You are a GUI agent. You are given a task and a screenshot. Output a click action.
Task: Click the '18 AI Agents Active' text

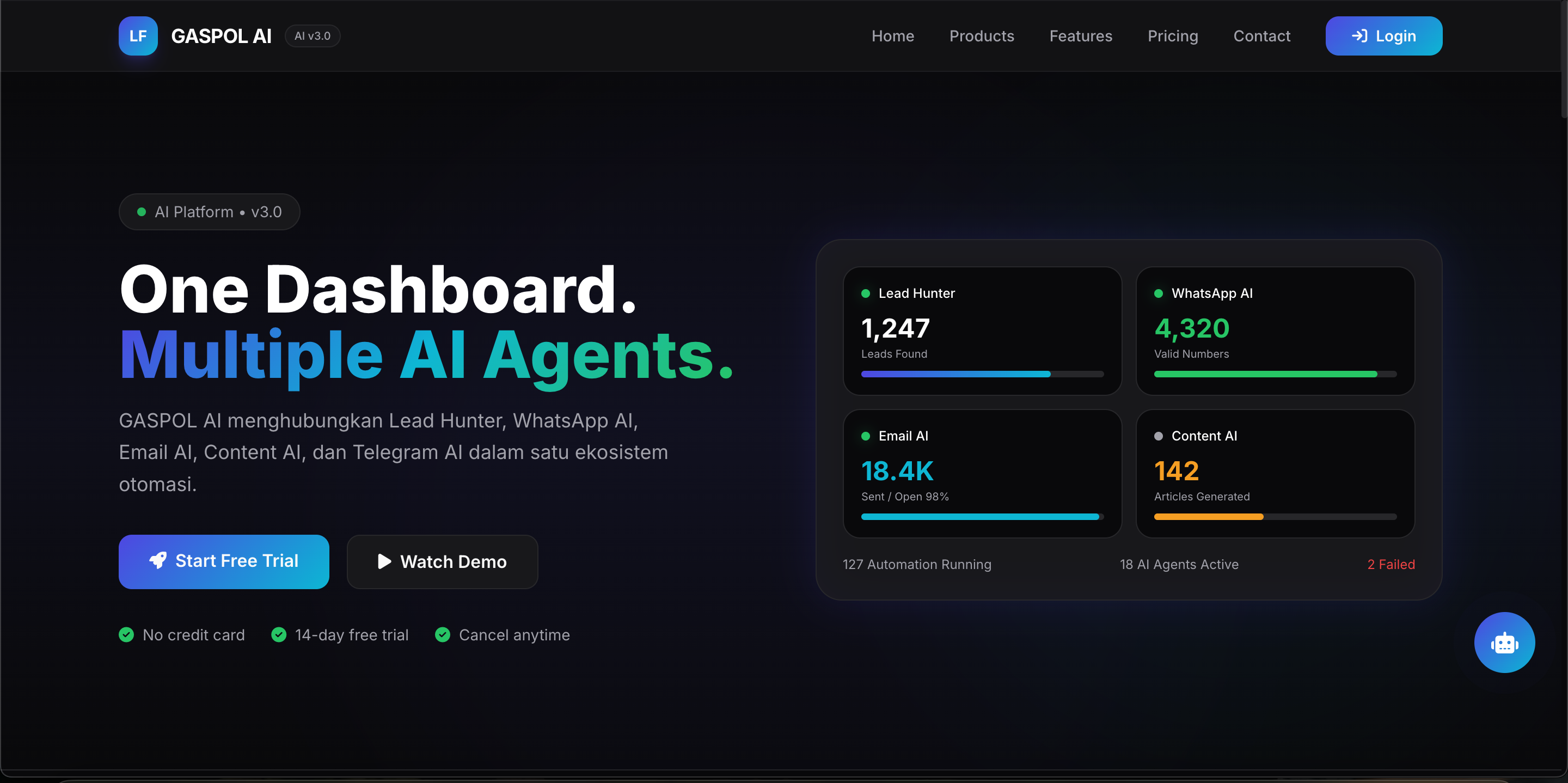point(1179,565)
